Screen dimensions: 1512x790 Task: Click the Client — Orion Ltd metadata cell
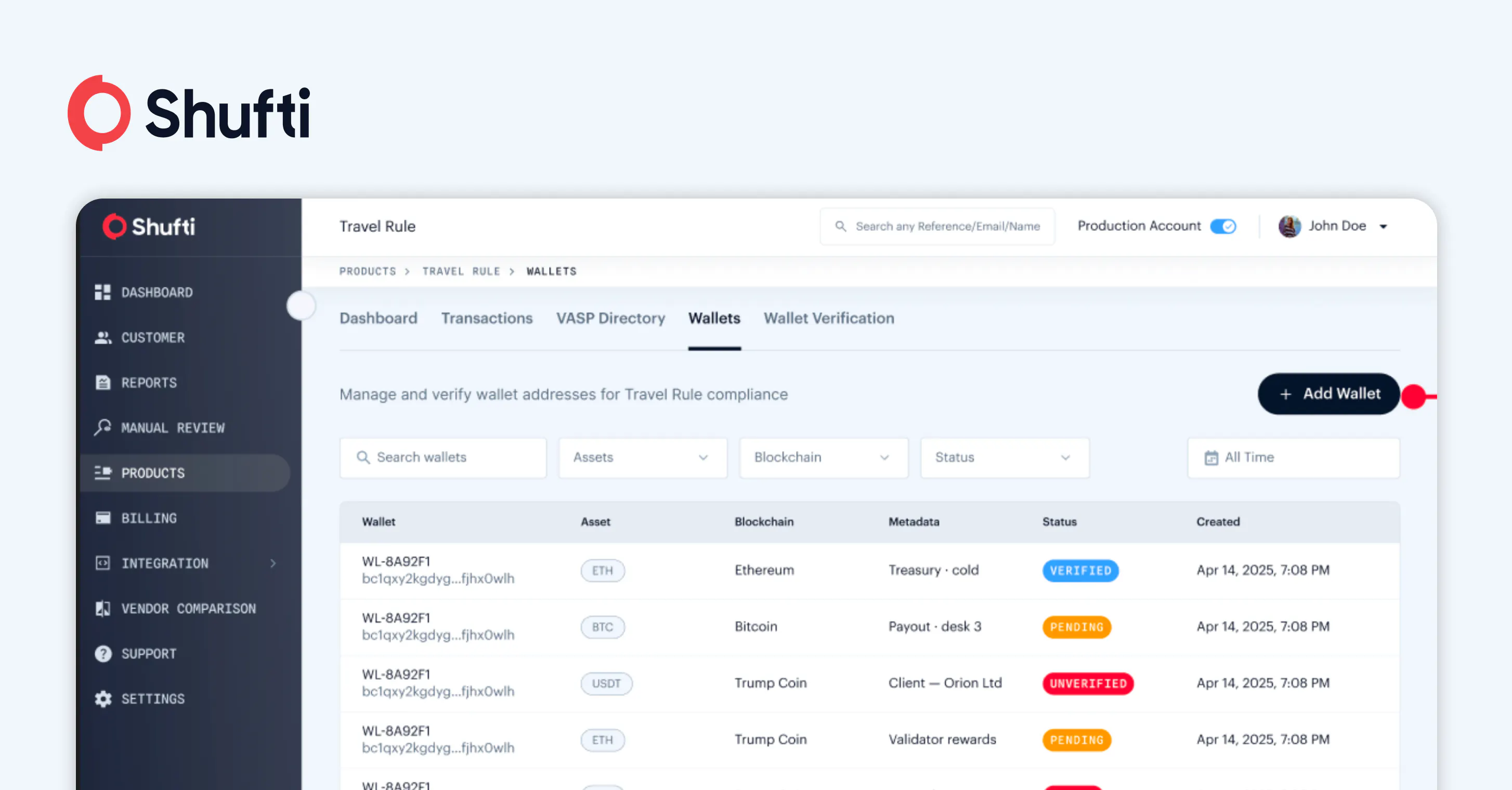[945, 682]
